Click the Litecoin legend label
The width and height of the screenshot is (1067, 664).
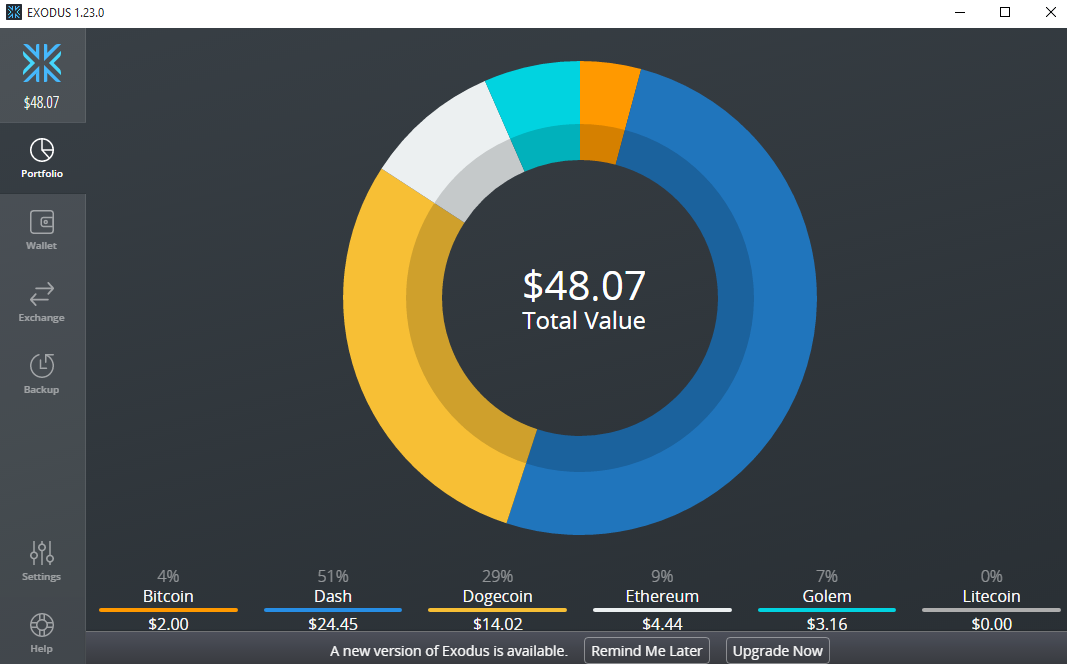coord(991,596)
